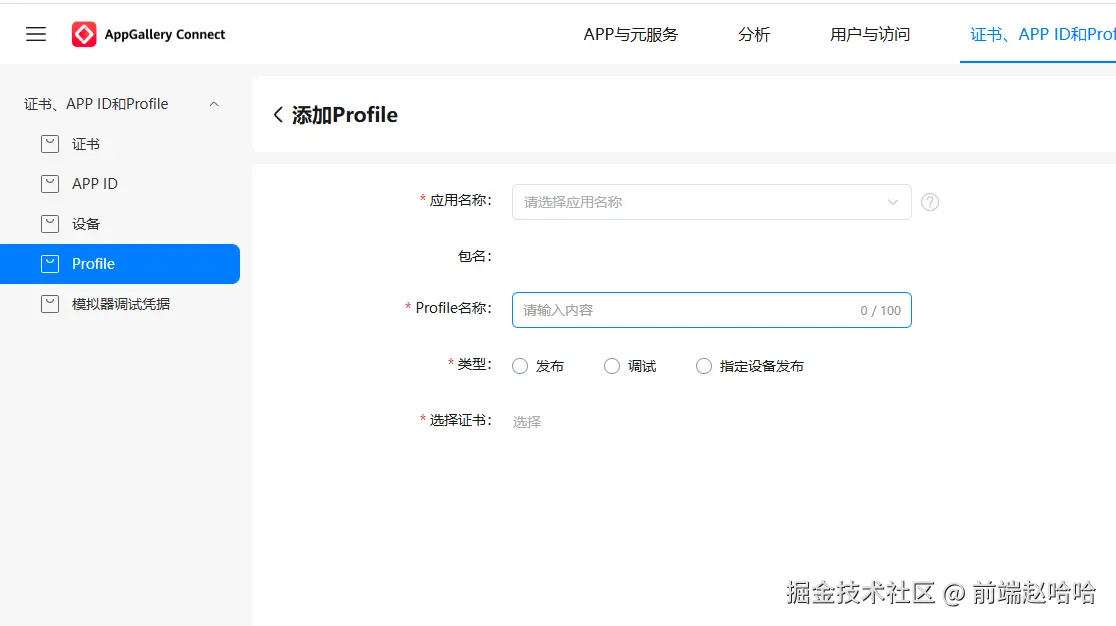Go back using the arrow beside 添加Profile
Image resolution: width=1116 pixels, height=626 pixels.
[x=278, y=115]
